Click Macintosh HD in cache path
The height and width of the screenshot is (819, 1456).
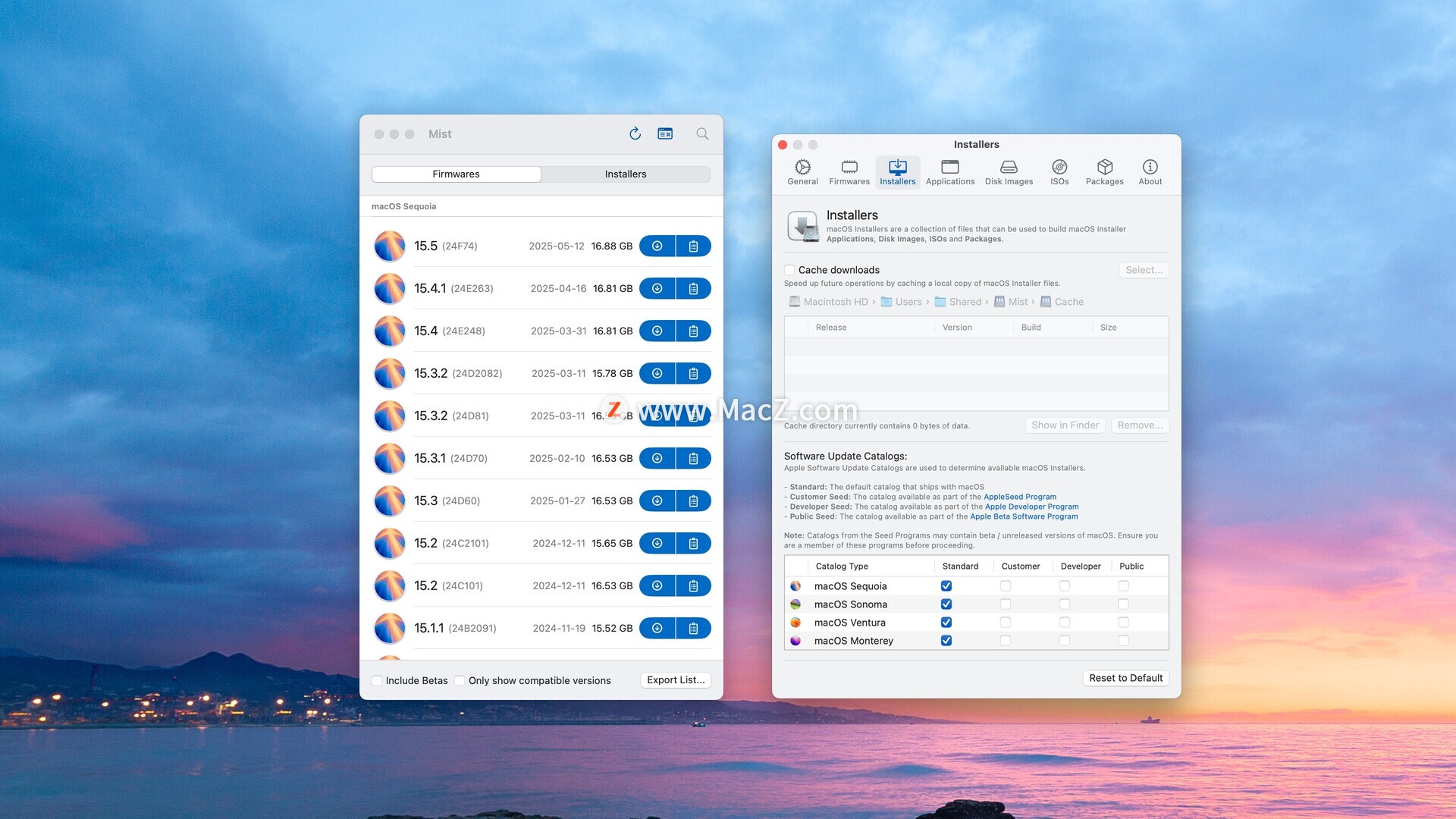click(828, 302)
